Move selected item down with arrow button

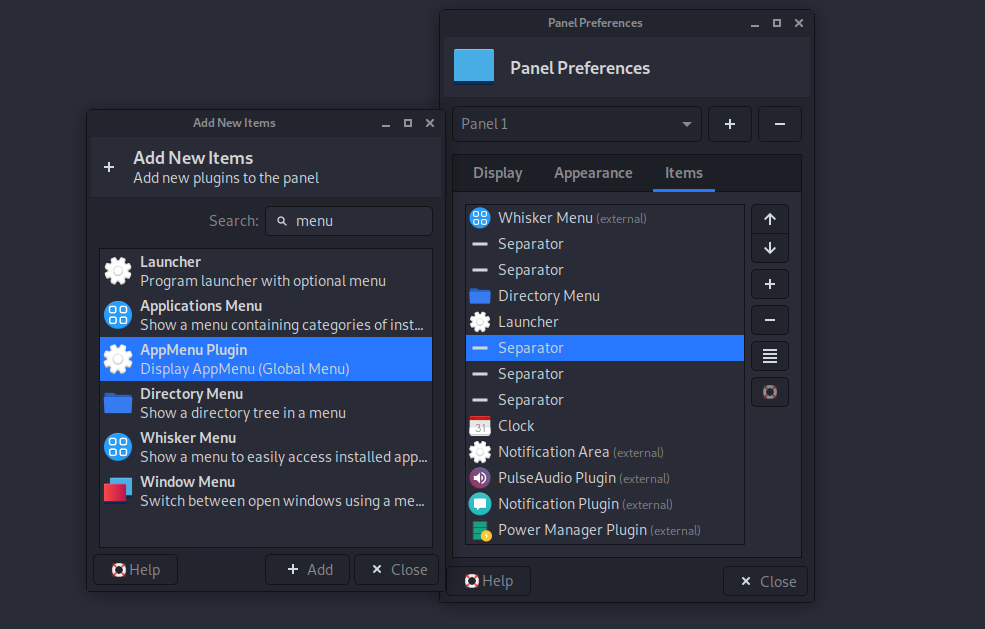click(769, 248)
